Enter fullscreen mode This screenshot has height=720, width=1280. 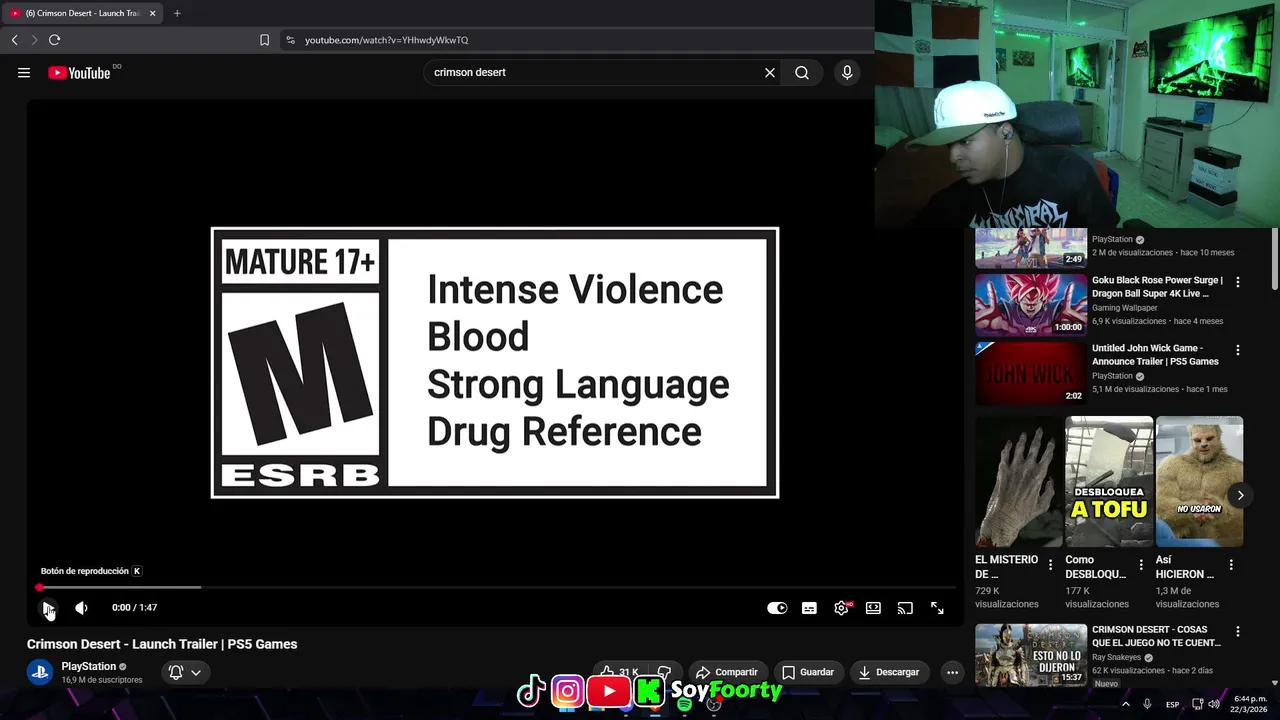pyautogui.click(x=937, y=608)
